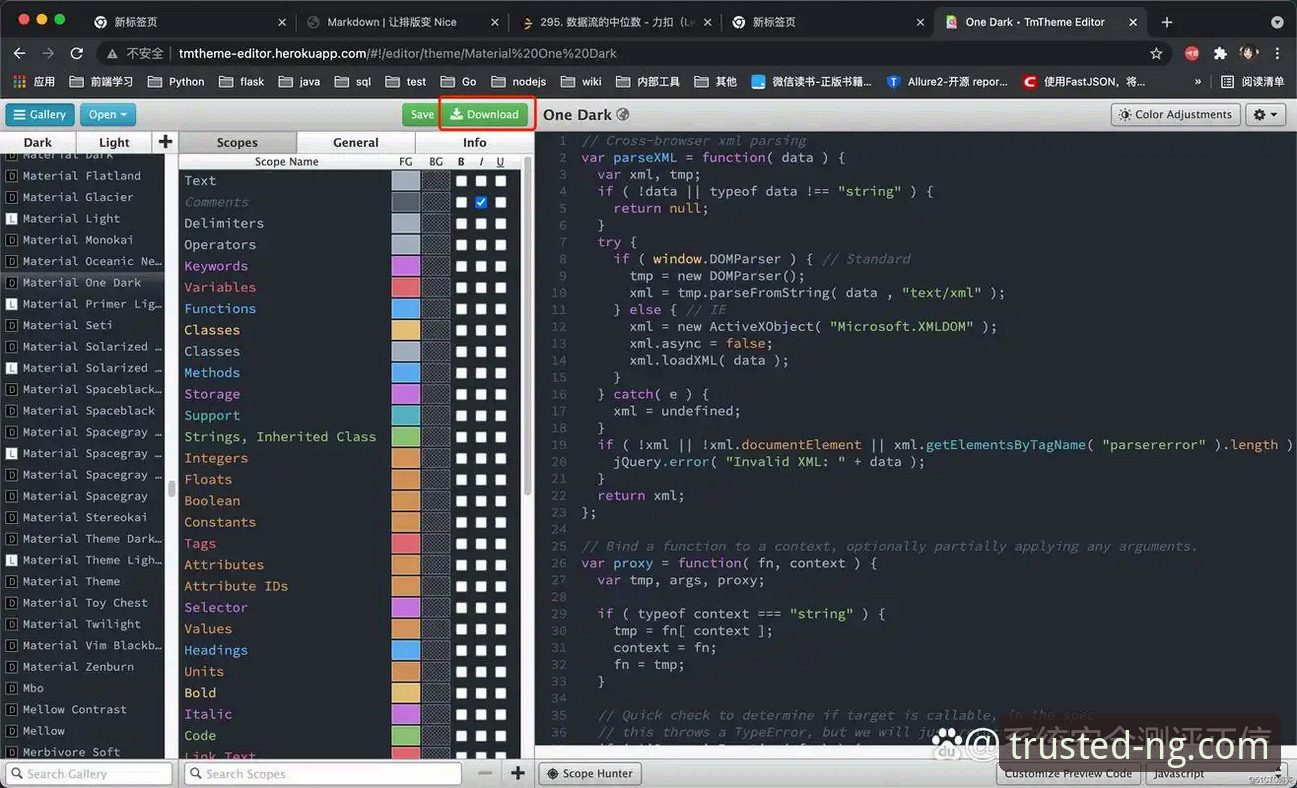
Task: Open Scope Hunter
Action: 589,773
